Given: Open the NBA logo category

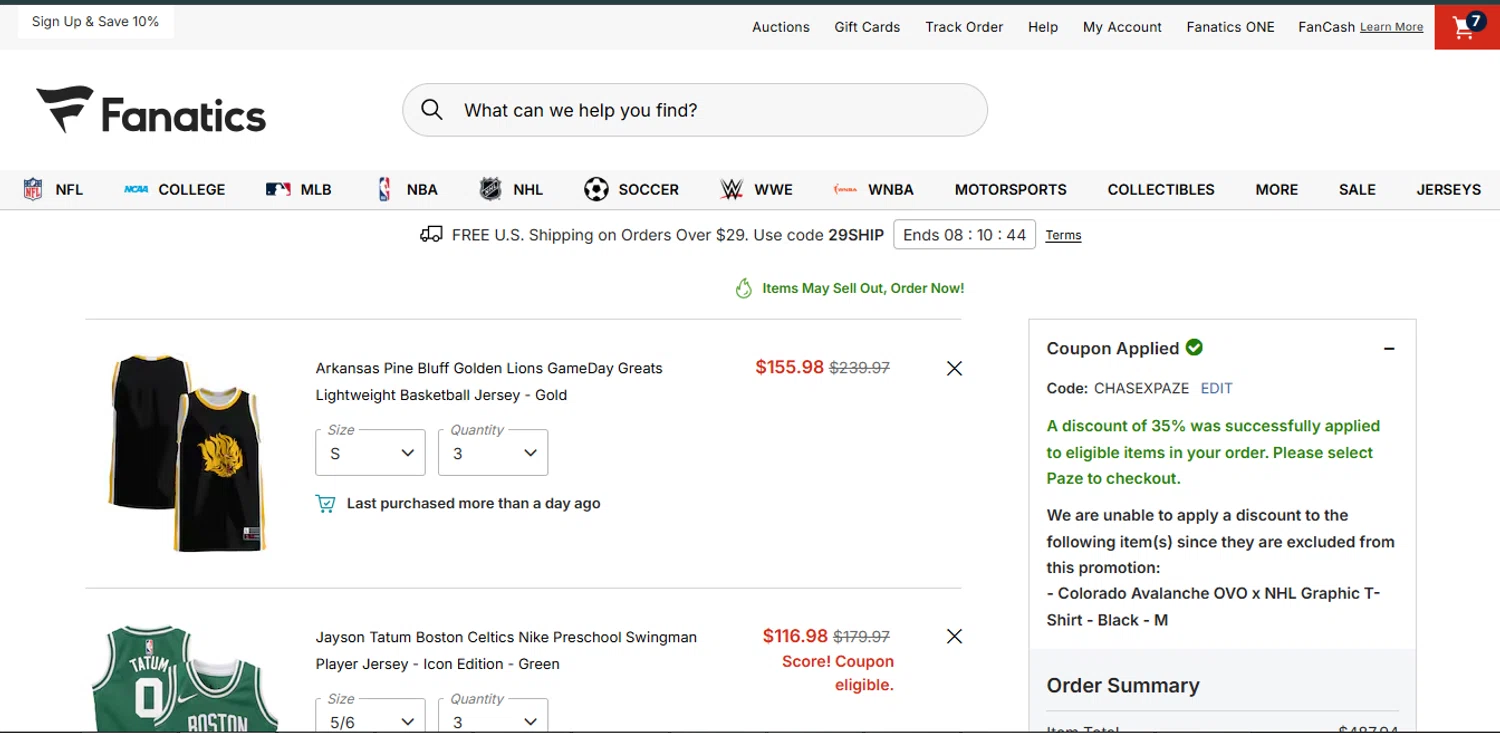Looking at the screenshot, I should [385, 189].
